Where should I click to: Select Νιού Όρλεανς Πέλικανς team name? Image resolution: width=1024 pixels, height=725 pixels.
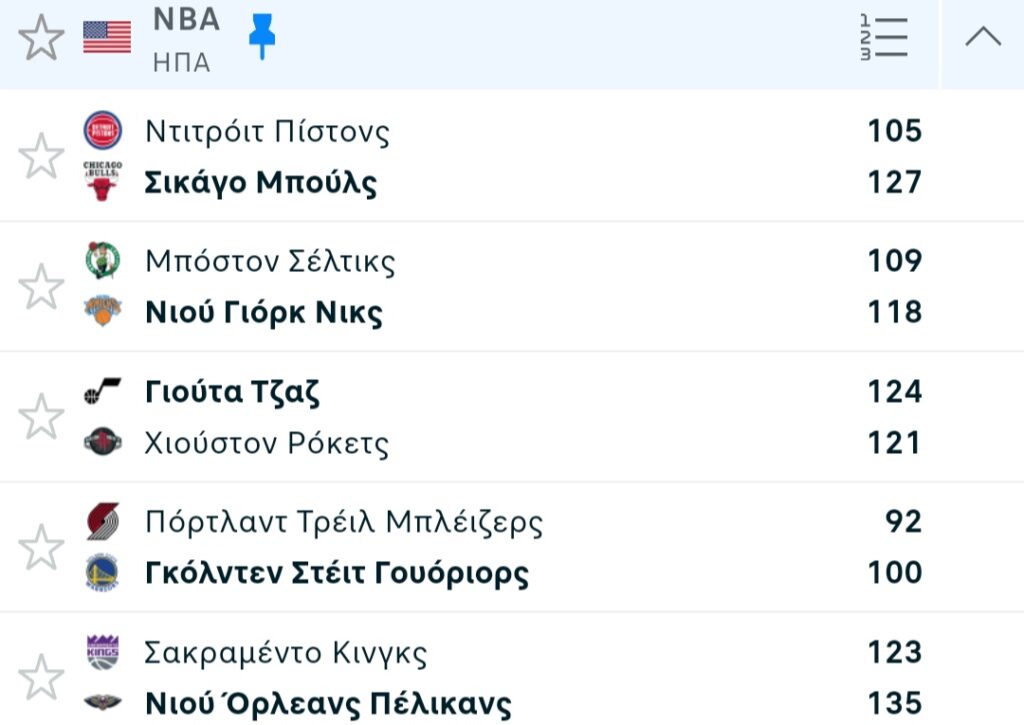pos(328,703)
